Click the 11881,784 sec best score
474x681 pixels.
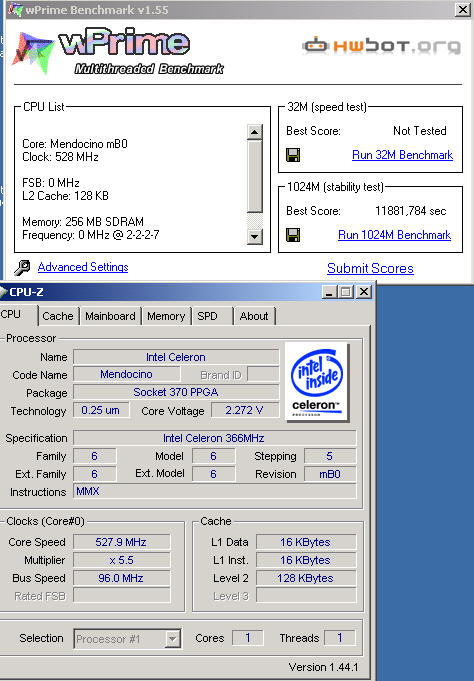click(411, 211)
